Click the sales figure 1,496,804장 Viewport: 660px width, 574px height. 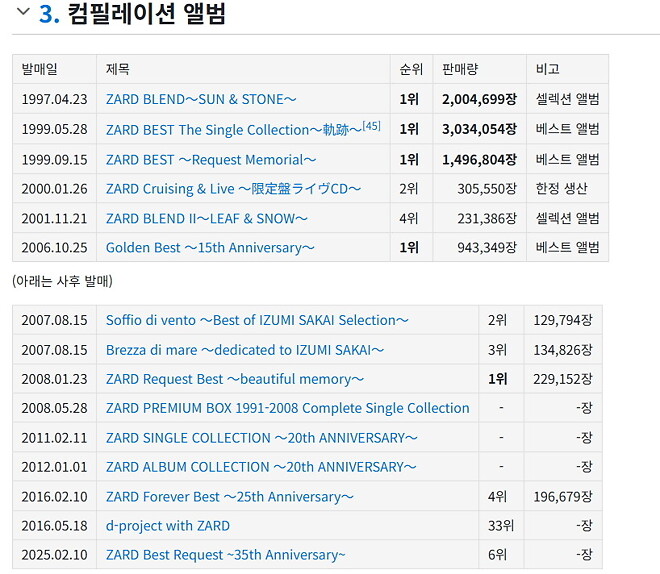[x=479, y=160]
